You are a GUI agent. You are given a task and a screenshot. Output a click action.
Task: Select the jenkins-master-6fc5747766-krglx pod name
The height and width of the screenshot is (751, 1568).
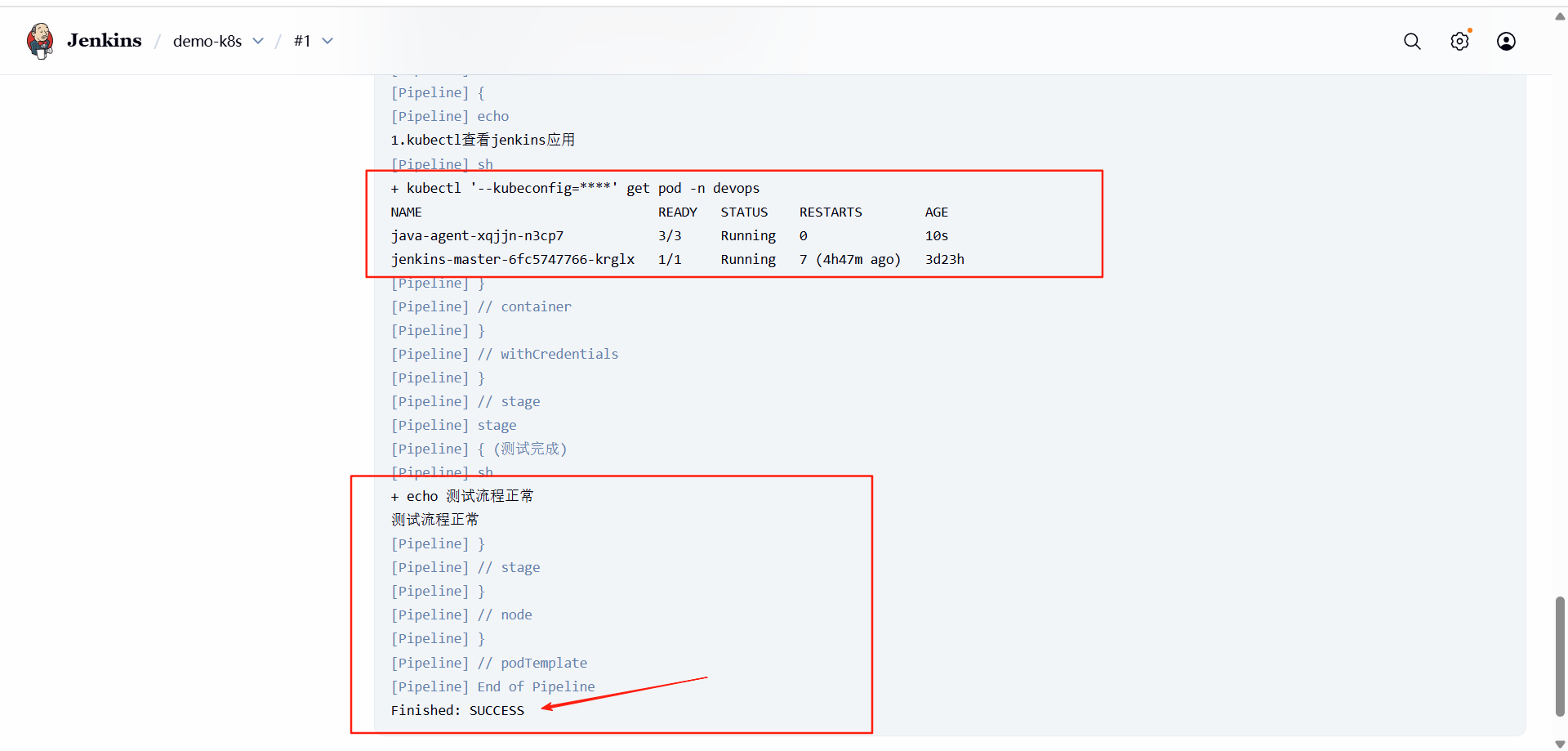coord(512,259)
